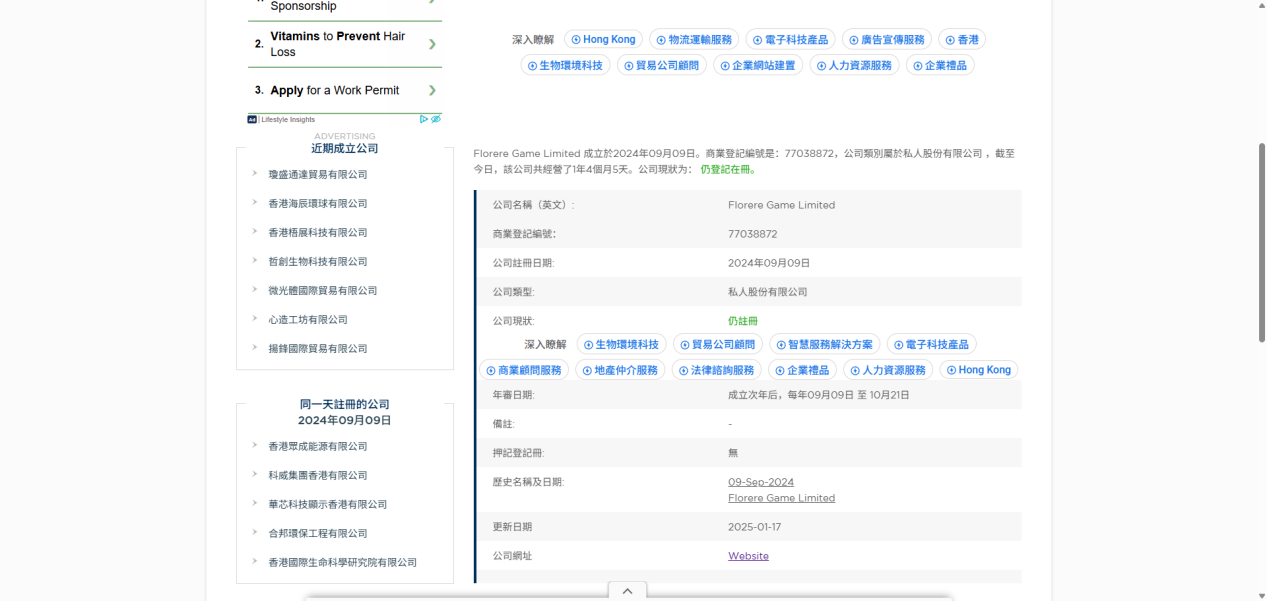
Task: Expand the Apply for a Work Permit entry
Action: point(431,90)
